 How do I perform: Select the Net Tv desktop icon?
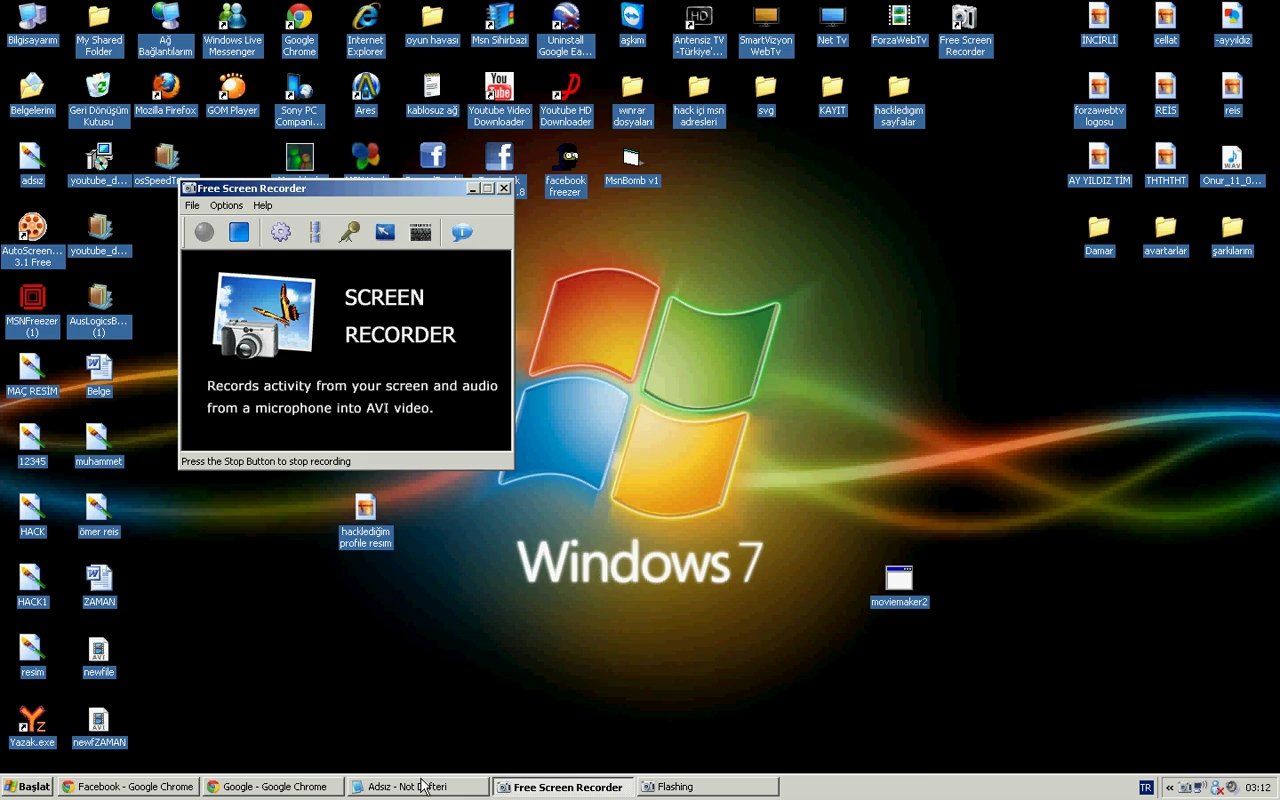(x=832, y=26)
